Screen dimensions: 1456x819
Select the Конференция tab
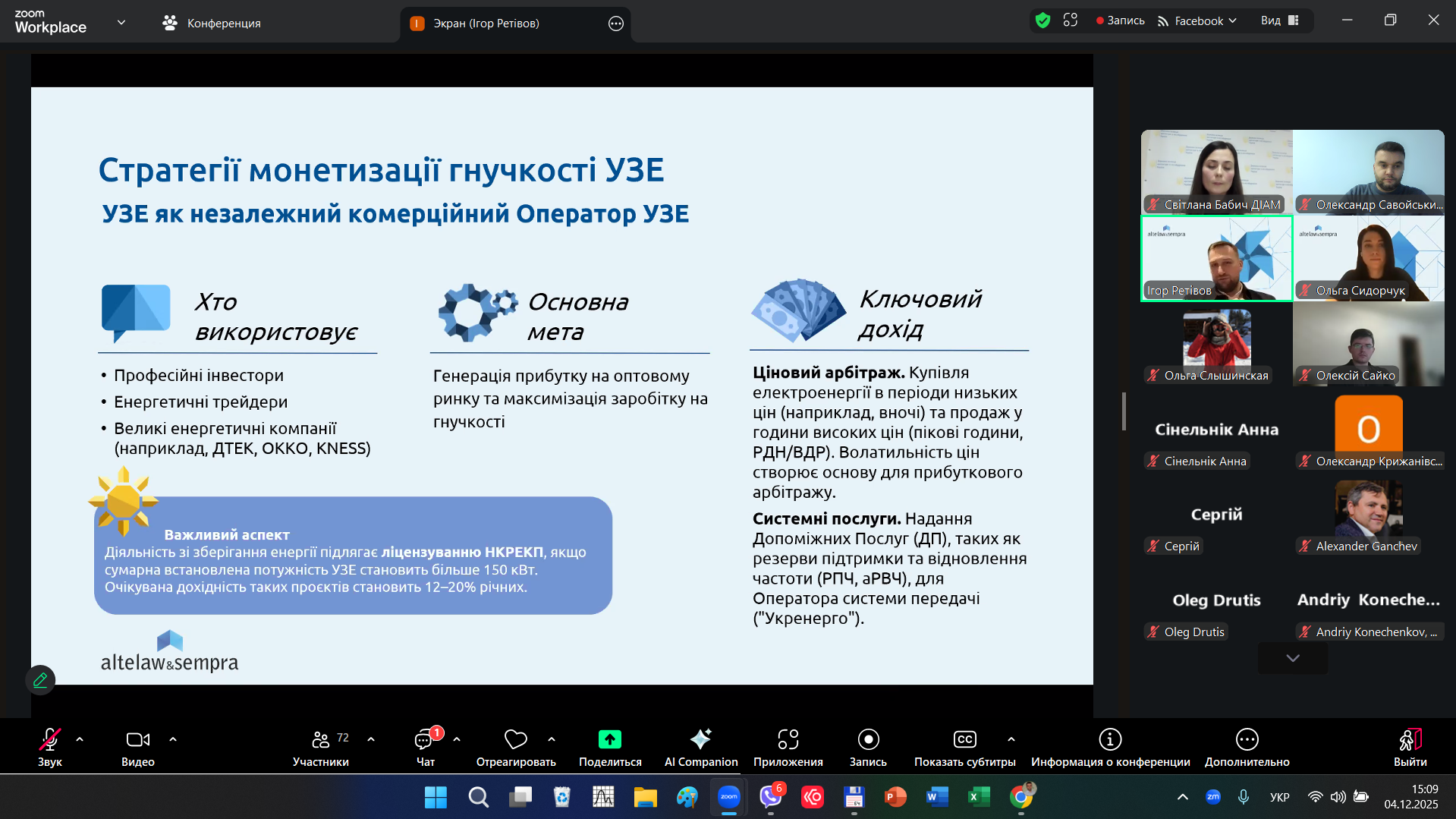pyautogui.click(x=212, y=24)
